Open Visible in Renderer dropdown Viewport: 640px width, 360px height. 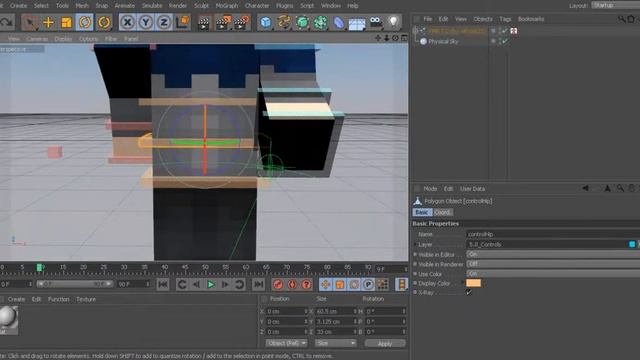point(553,264)
